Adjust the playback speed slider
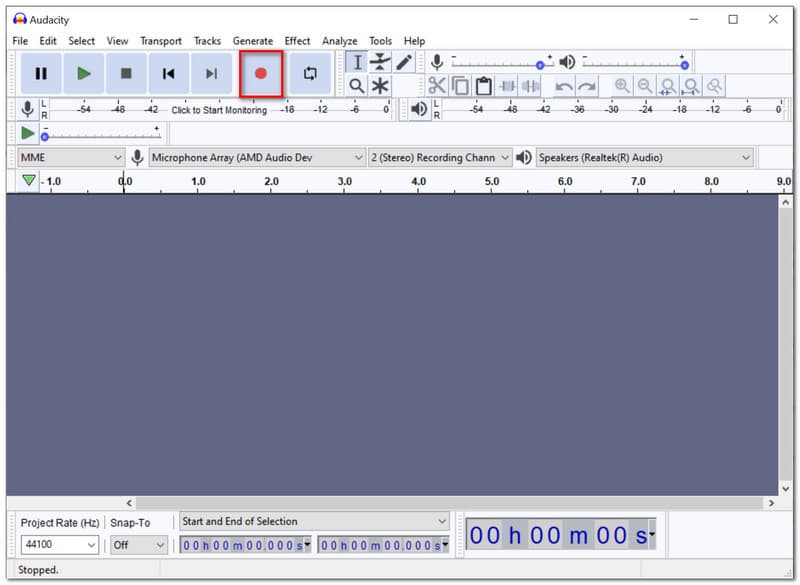 pyautogui.click(x=102, y=134)
